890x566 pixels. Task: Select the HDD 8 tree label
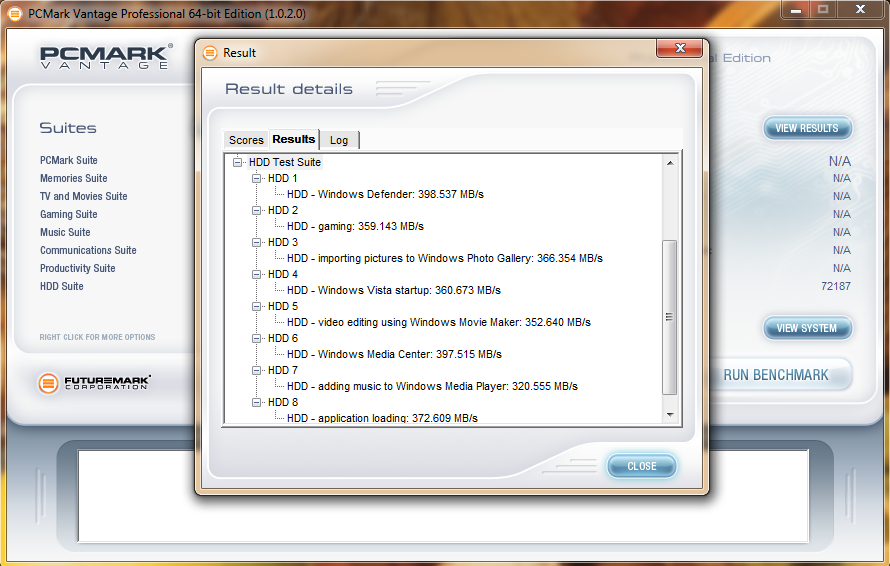tap(283, 402)
